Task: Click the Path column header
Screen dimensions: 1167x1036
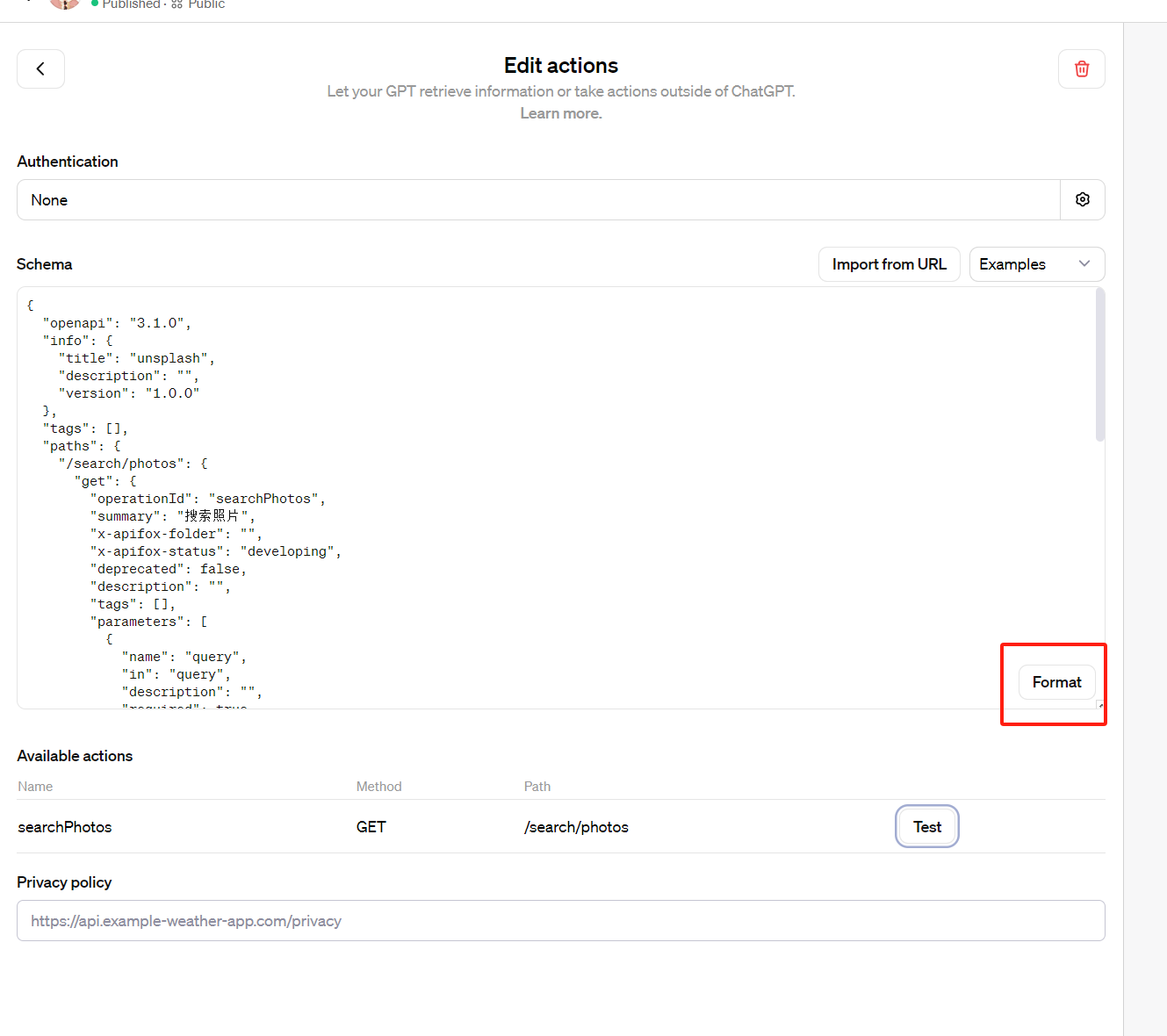Action: tap(537, 787)
